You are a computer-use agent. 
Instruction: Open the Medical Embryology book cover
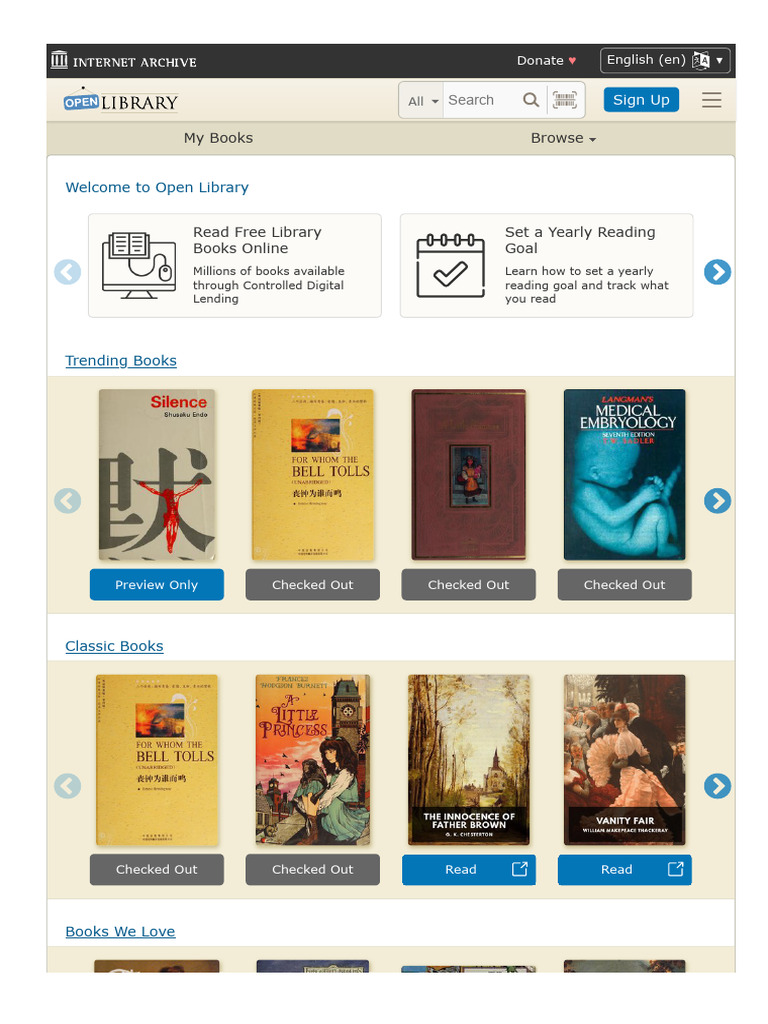(624, 474)
